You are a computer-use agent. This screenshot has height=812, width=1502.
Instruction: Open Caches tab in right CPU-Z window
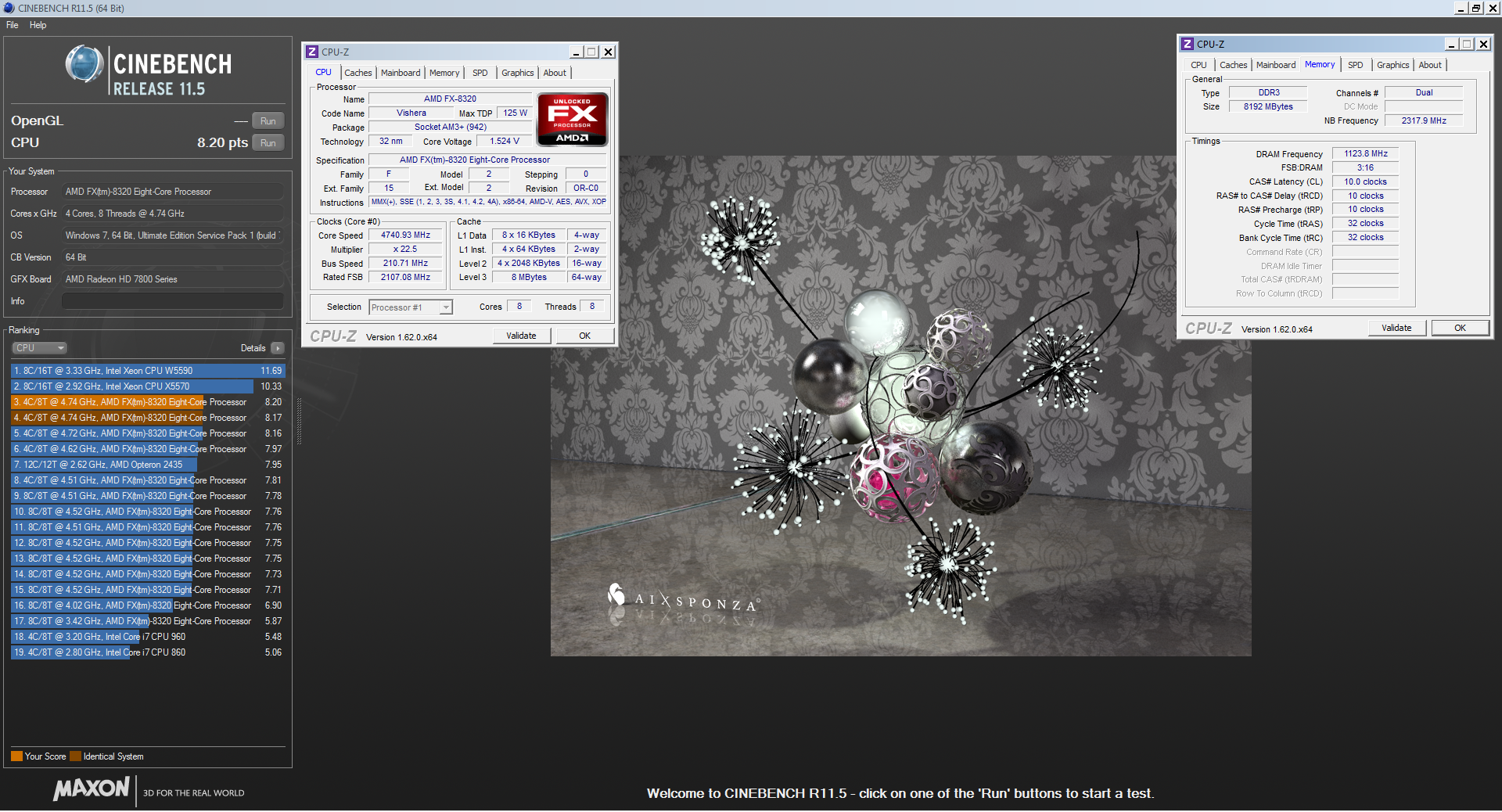[x=1234, y=65]
